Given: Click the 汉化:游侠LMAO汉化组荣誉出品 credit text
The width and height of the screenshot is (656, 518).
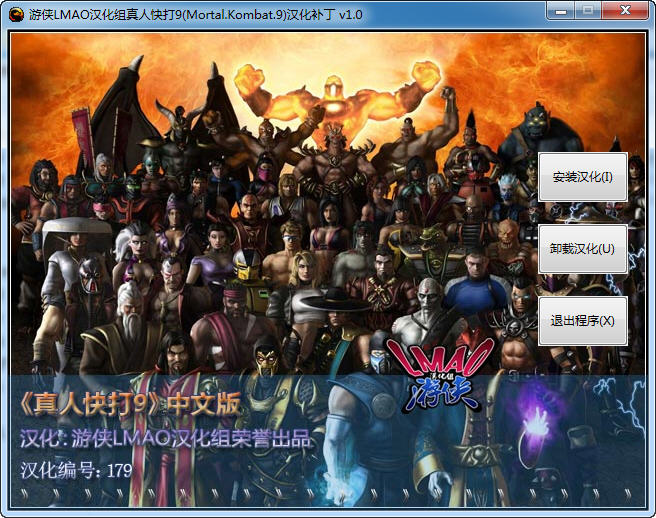Looking at the screenshot, I should pyautogui.click(x=165, y=439).
